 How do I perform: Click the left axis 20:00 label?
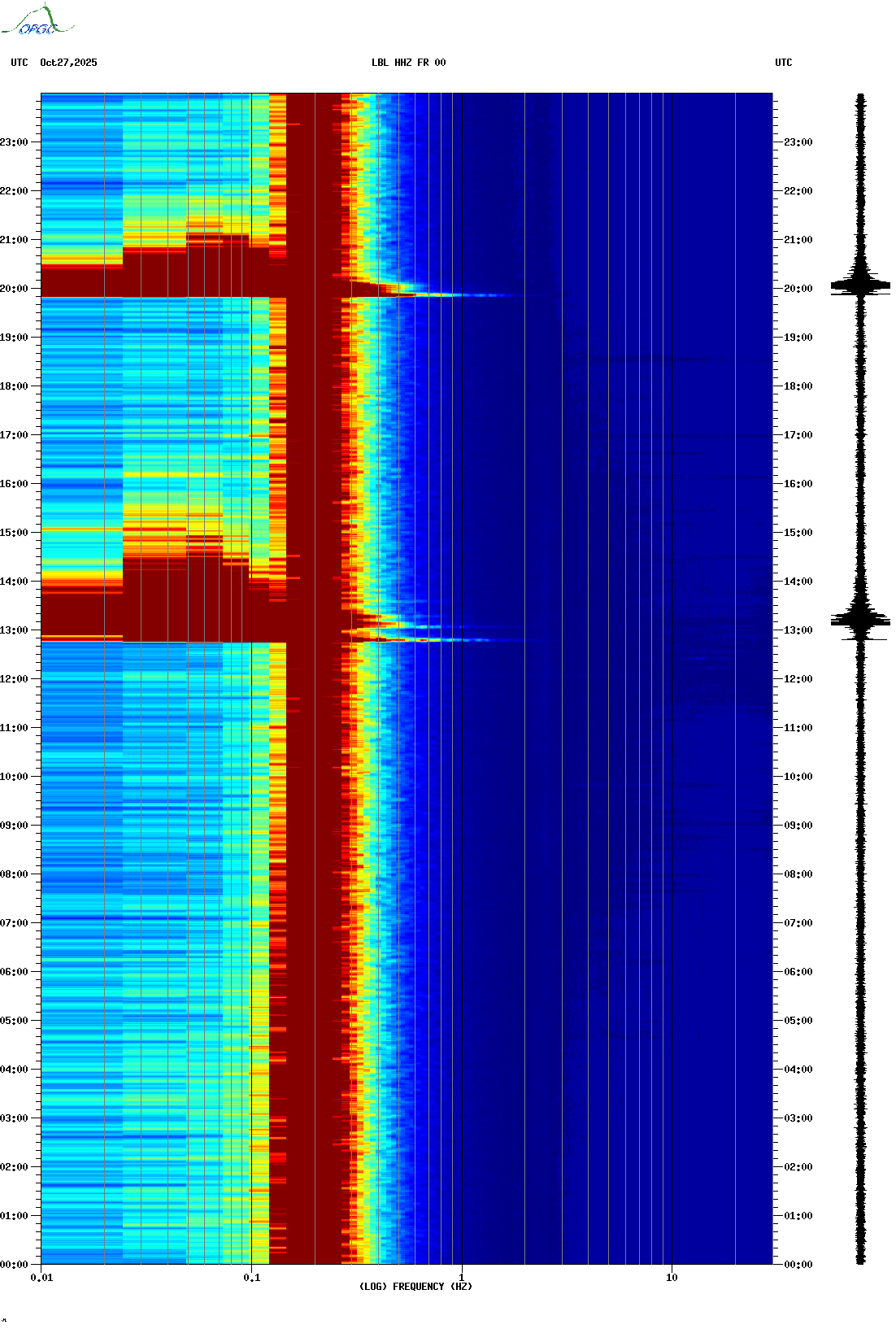(14, 289)
